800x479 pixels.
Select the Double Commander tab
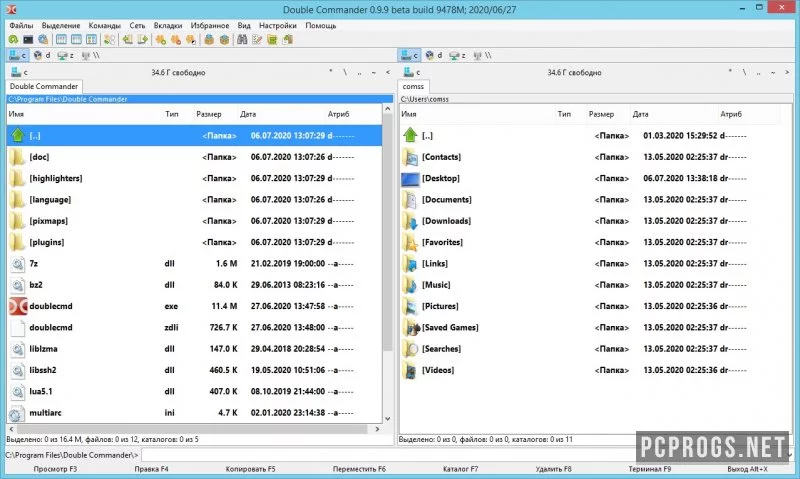coord(44,87)
